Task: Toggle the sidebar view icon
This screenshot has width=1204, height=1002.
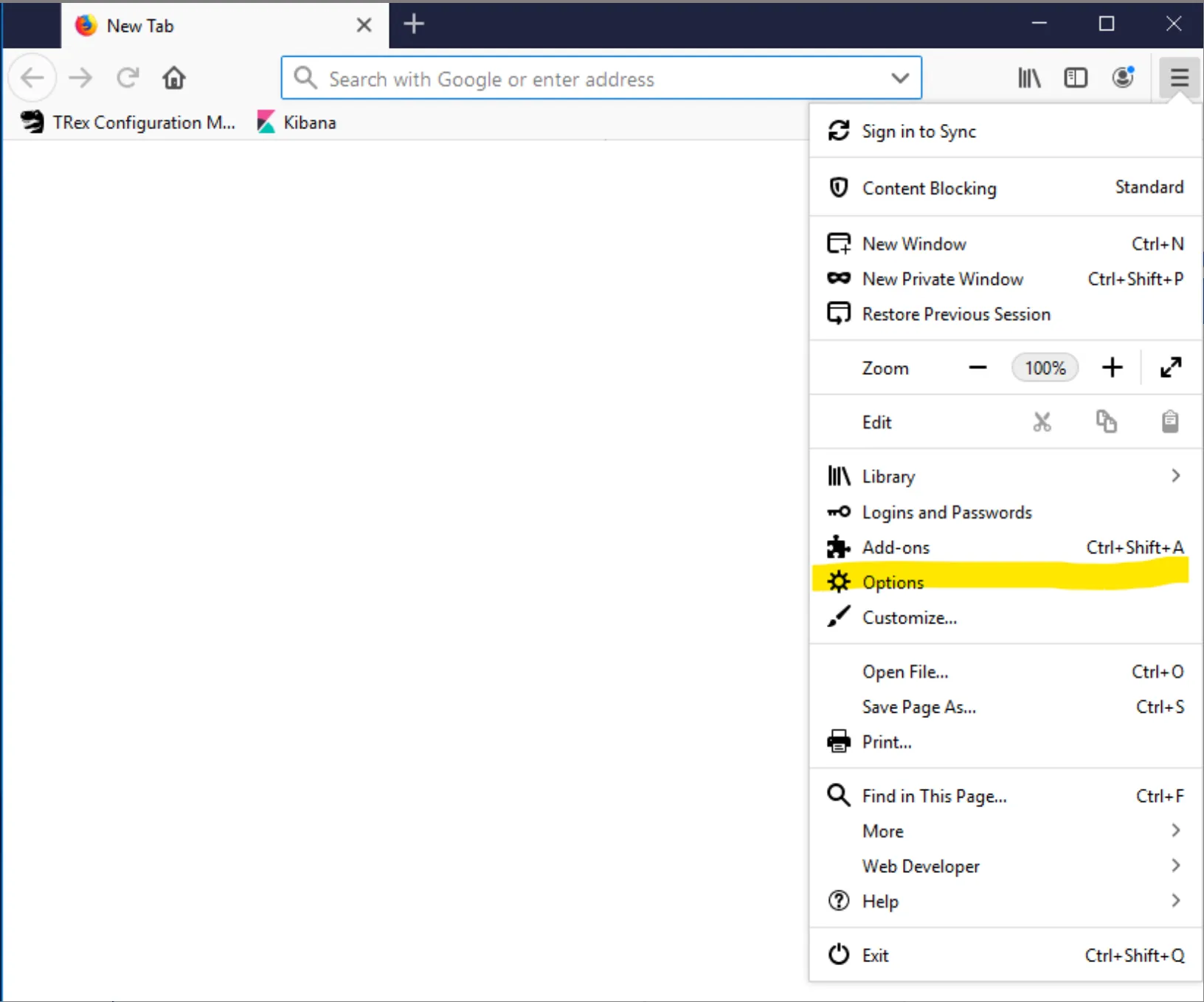Action: click(1076, 77)
